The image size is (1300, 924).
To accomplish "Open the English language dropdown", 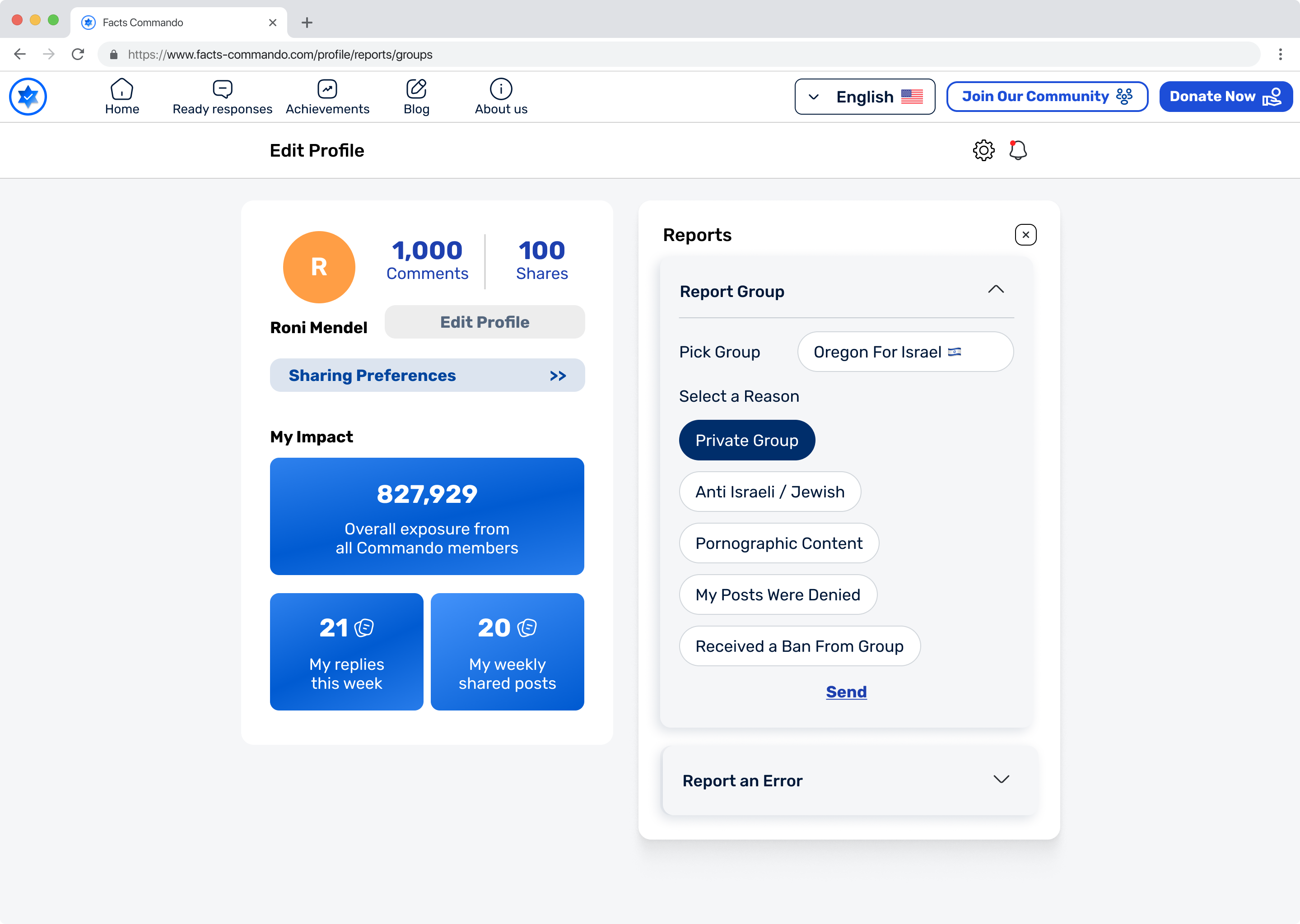I will coord(865,97).
